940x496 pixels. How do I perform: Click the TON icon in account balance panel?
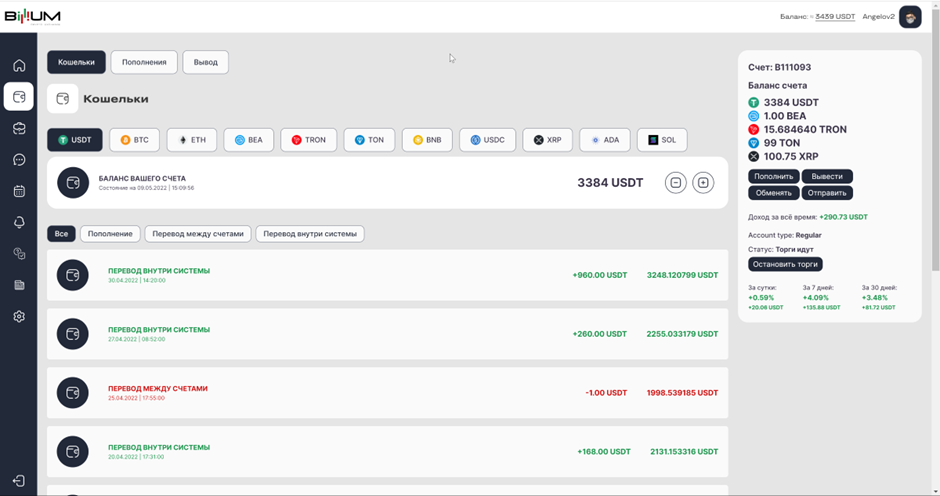pos(754,143)
